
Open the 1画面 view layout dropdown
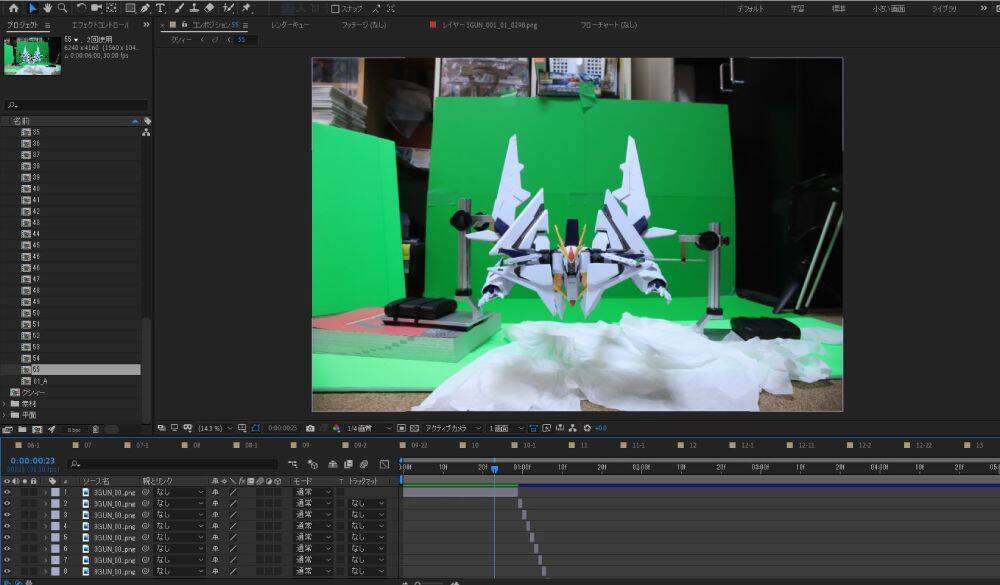506,428
